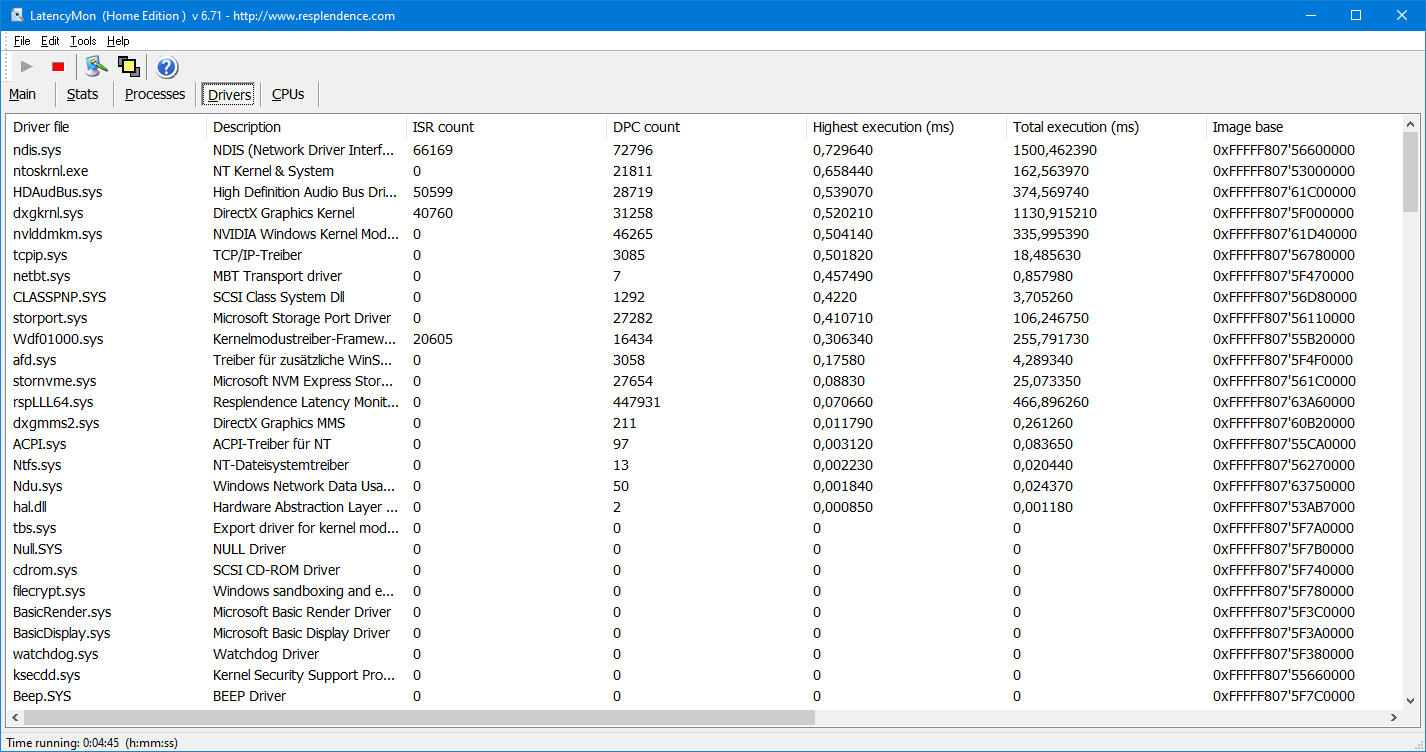1426x752 pixels.
Task: Click the horizontal scrollbar thumb
Action: tap(419, 718)
